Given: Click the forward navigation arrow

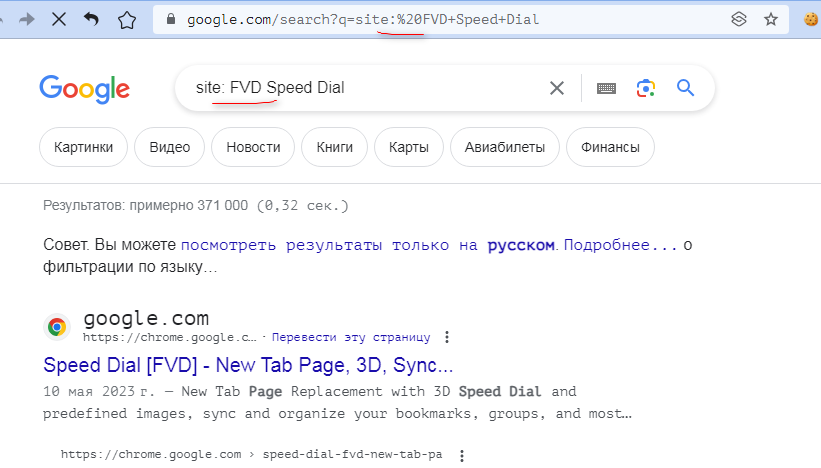Looking at the screenshot, I should pyautogui.click(x=26, y=20).
